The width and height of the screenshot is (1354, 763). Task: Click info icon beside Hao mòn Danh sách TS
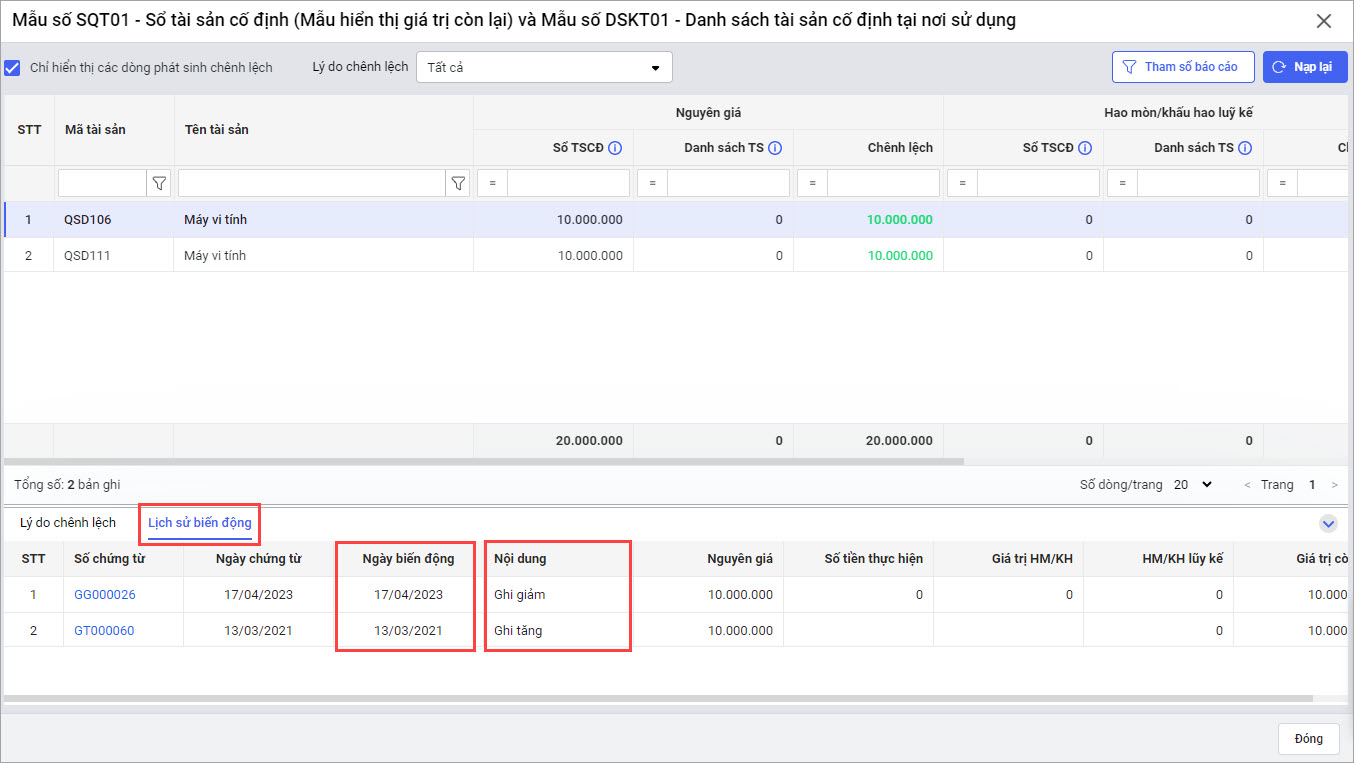1245,148
